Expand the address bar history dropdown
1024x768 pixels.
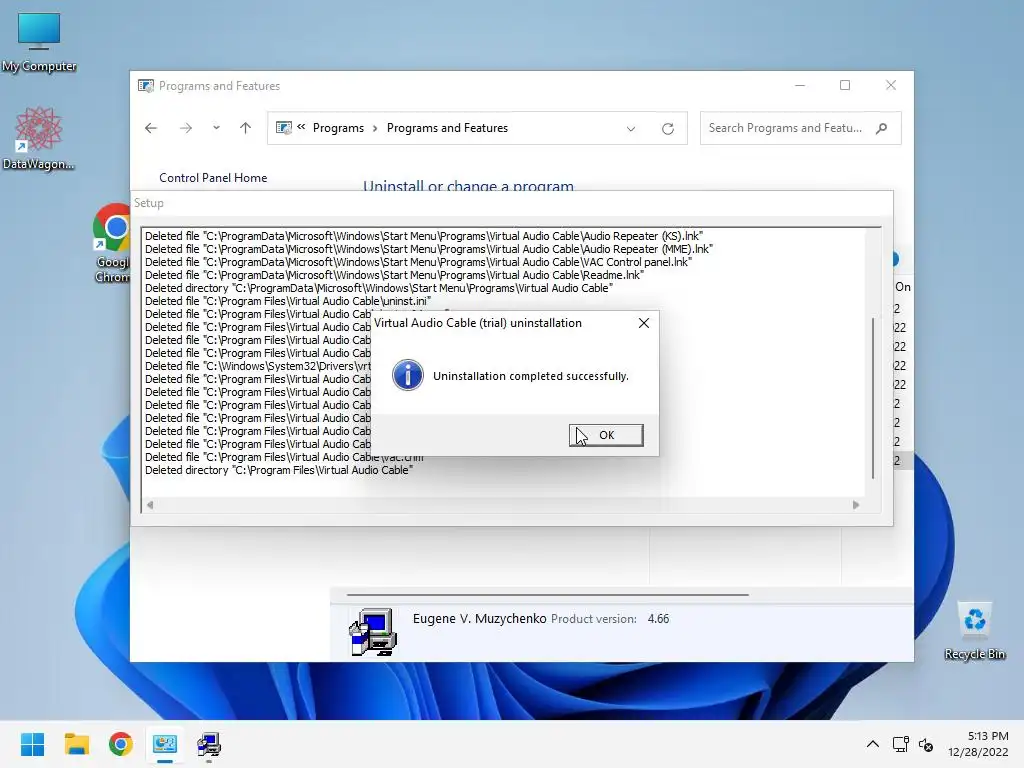[x=631, y=129]
